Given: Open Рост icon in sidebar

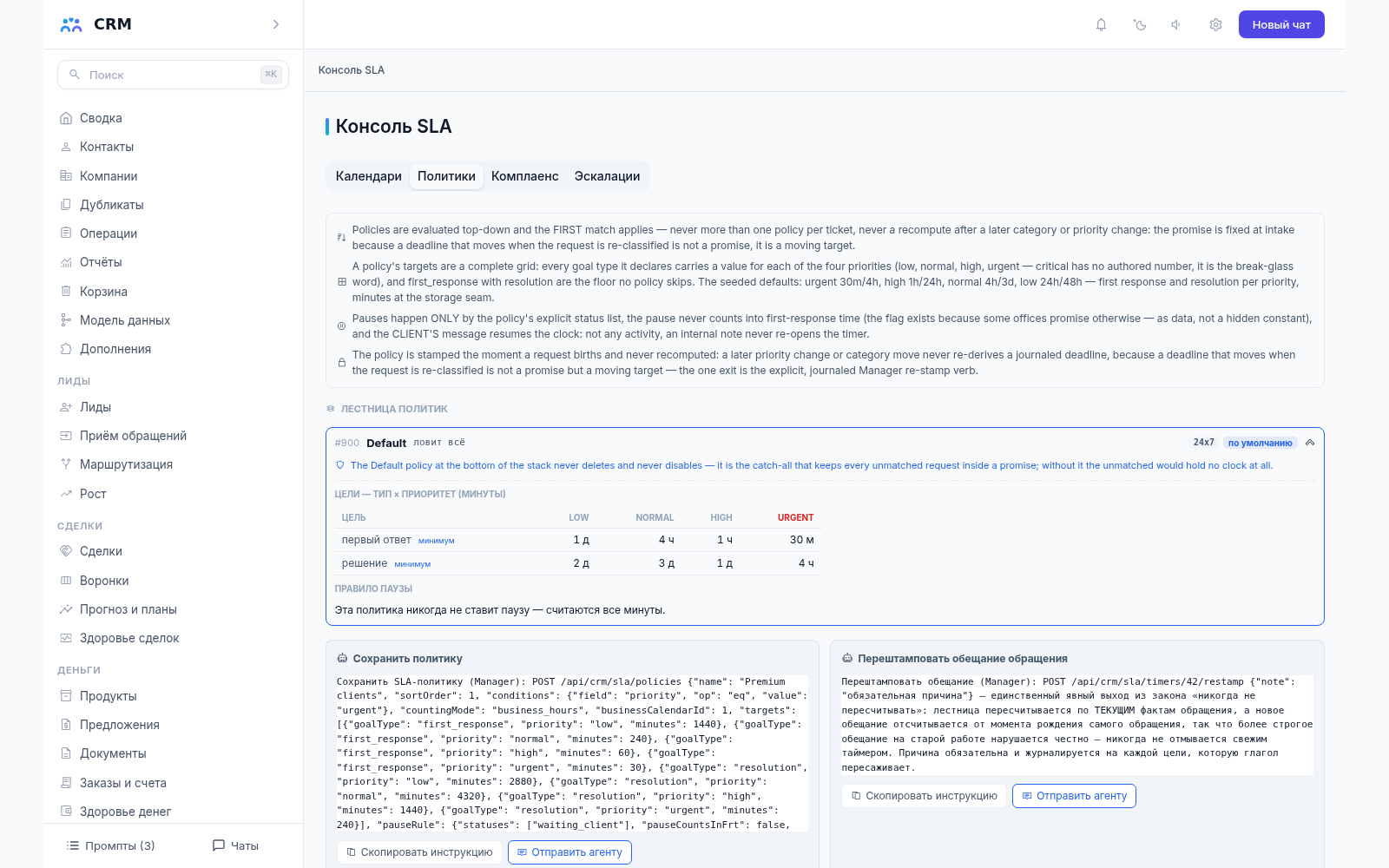Looking at the screenshot, I should (x=66, y=494).
